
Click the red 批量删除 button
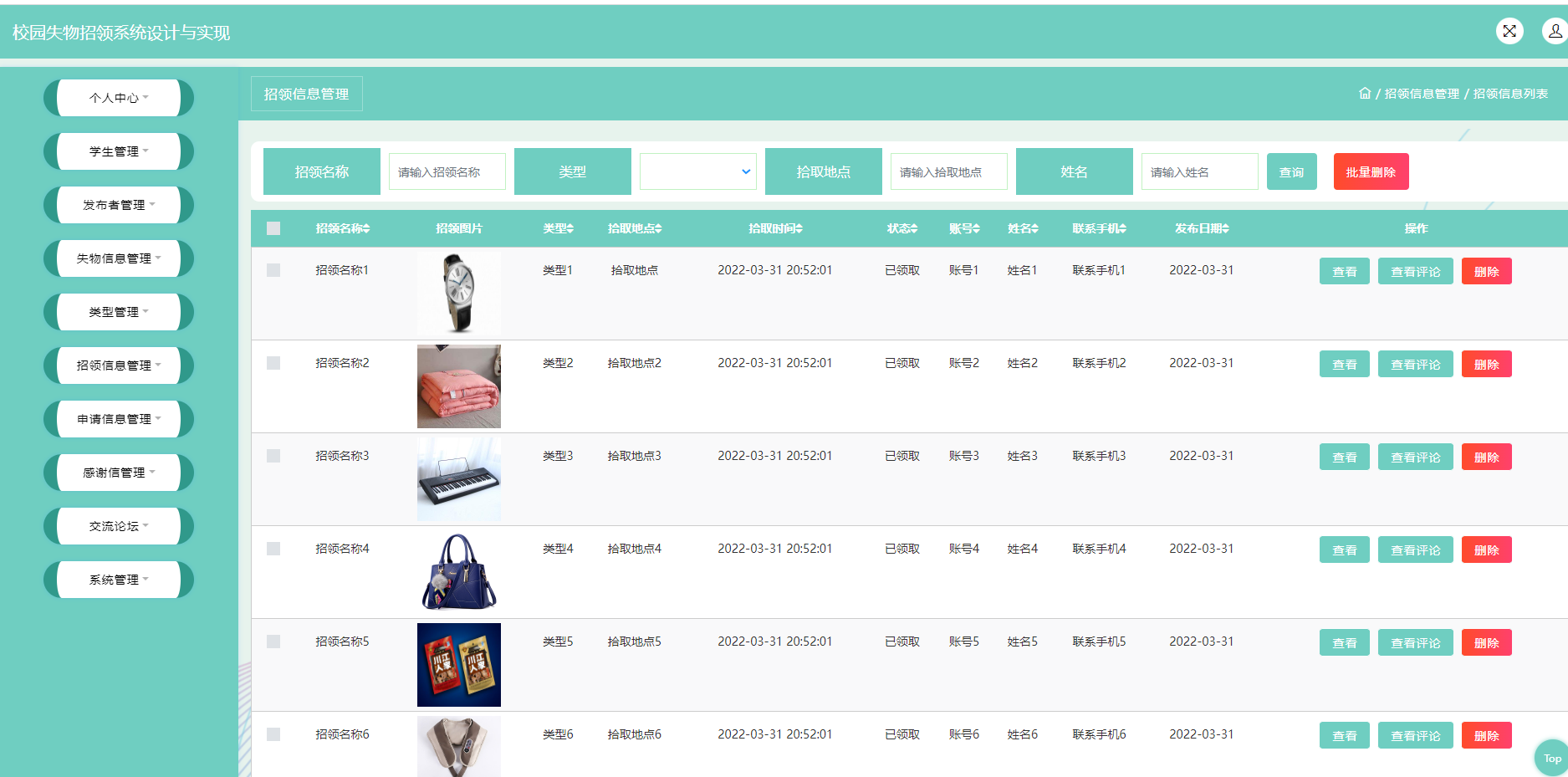tap(1371, 171)
